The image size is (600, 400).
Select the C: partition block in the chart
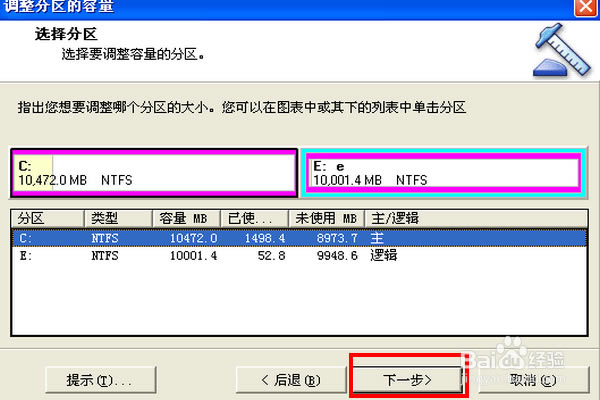point(154,173)
